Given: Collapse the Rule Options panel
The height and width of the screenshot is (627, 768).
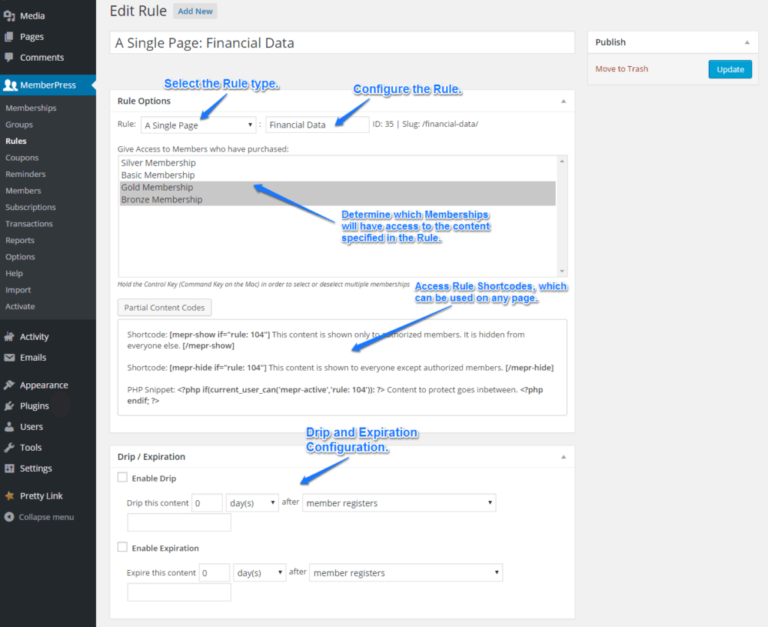Looking at the screenshot, I should pos(563,101).
